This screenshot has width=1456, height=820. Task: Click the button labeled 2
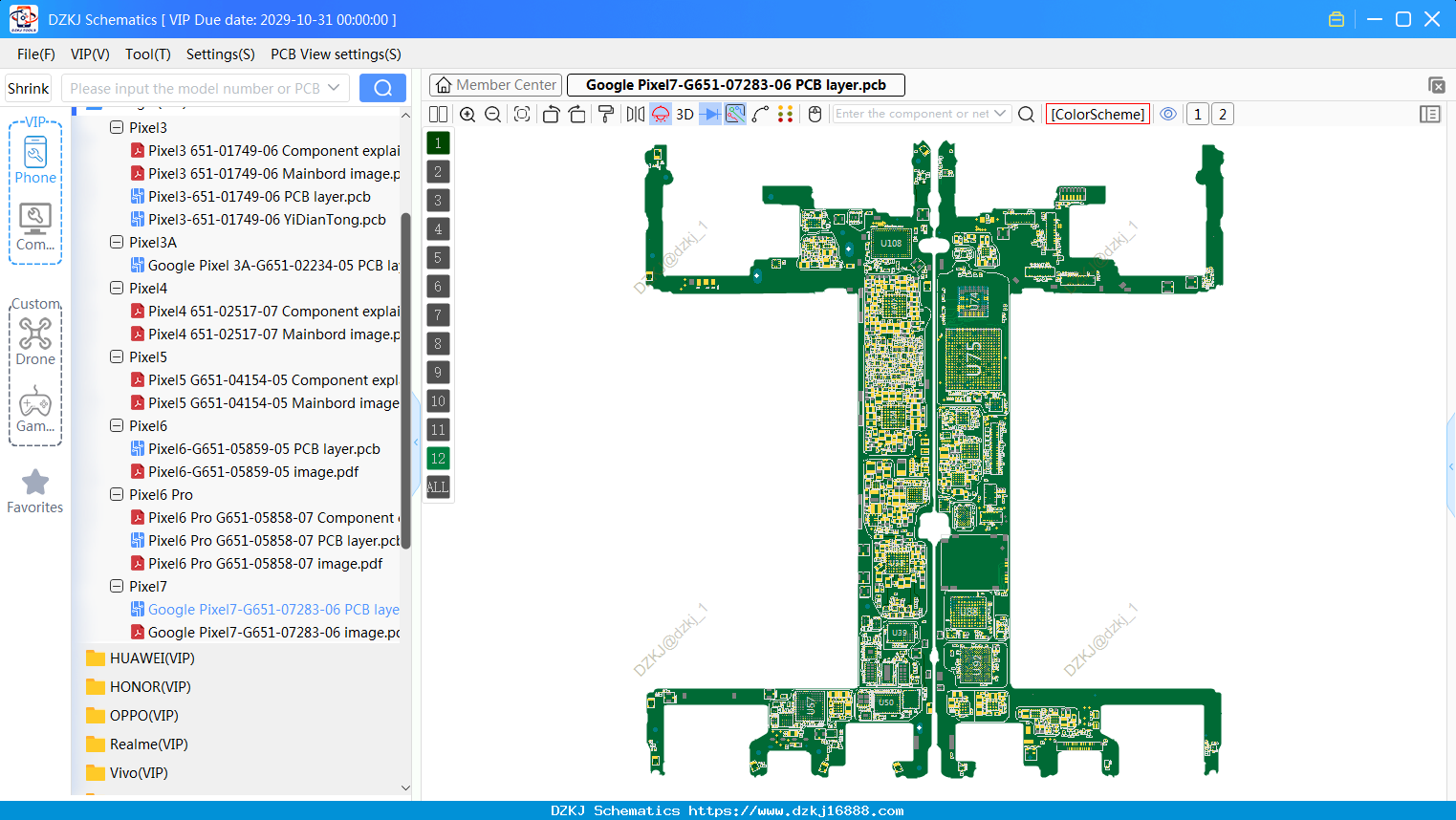1222,114
